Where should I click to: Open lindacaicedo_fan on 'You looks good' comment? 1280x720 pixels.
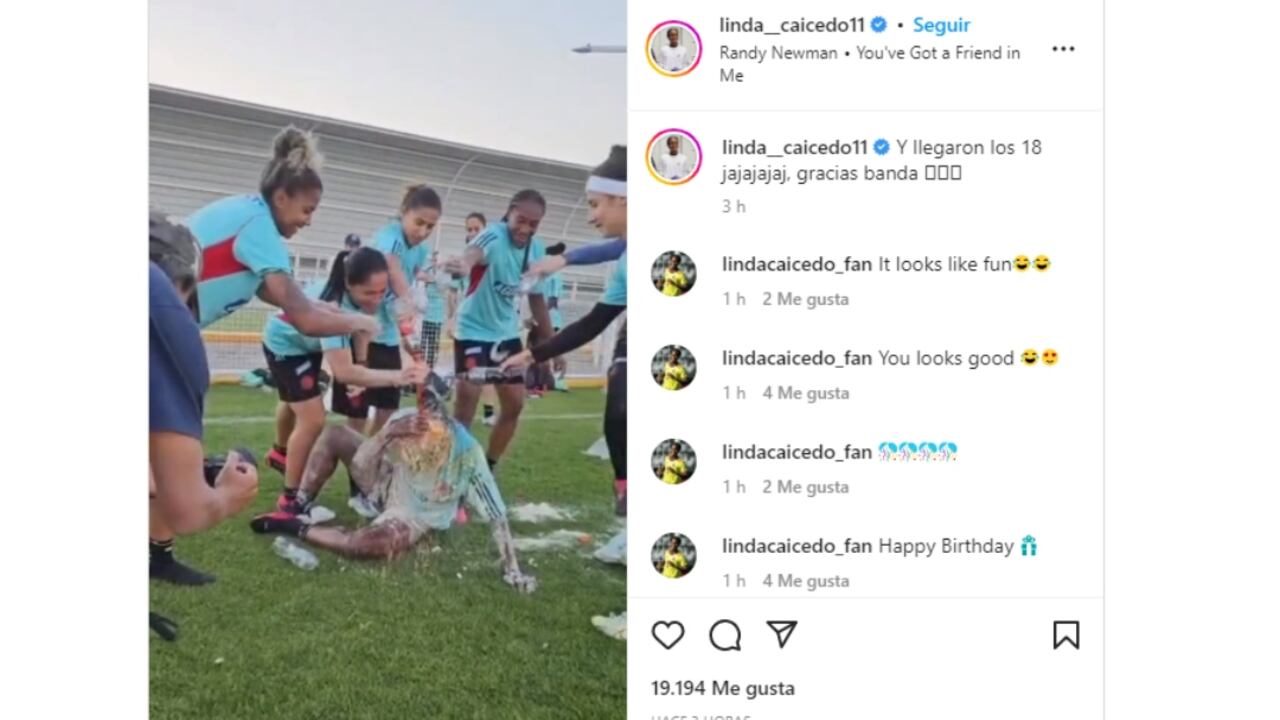[x=797, y=358]
